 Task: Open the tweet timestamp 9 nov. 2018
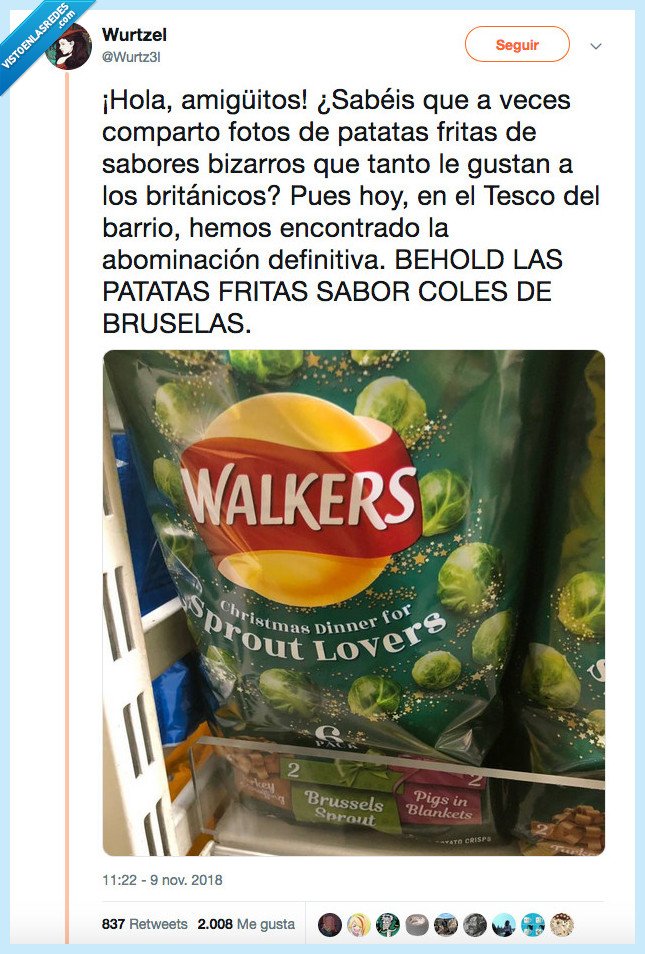[x=162, y=880]
